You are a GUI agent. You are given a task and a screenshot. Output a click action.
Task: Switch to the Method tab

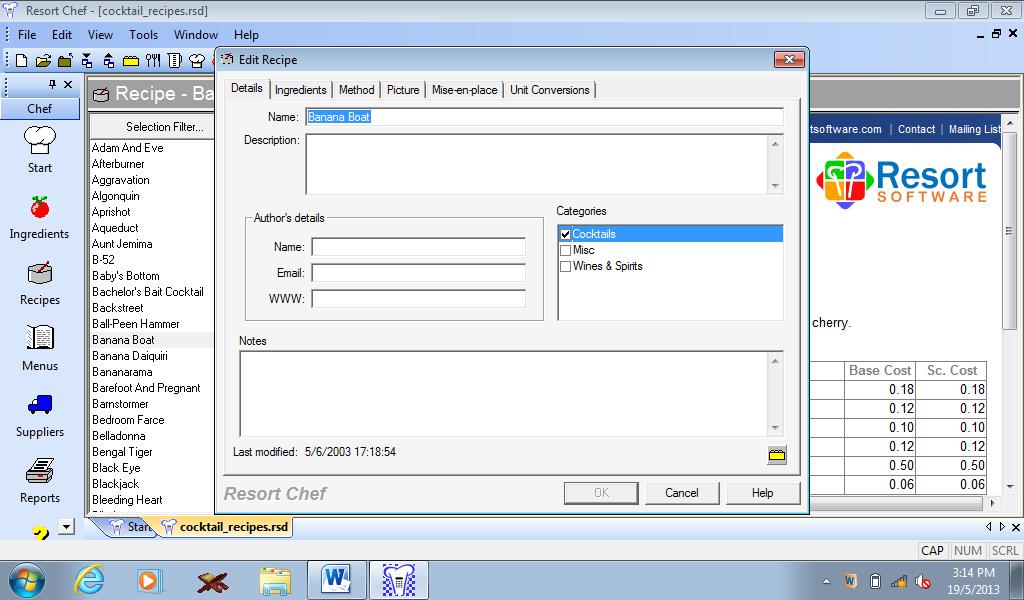click(357, 90)
